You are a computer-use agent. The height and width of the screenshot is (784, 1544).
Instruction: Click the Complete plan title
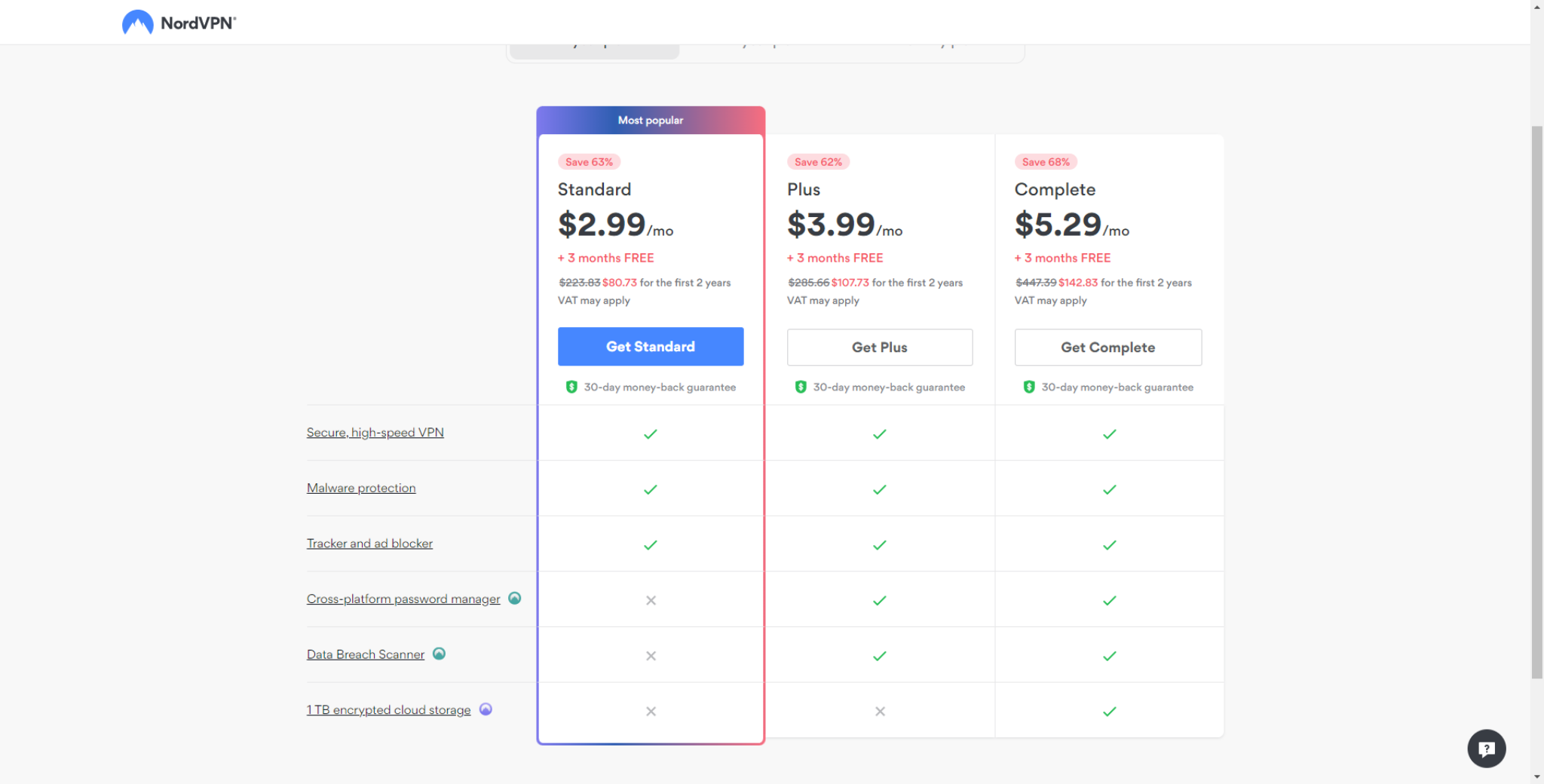(1055, 189)
